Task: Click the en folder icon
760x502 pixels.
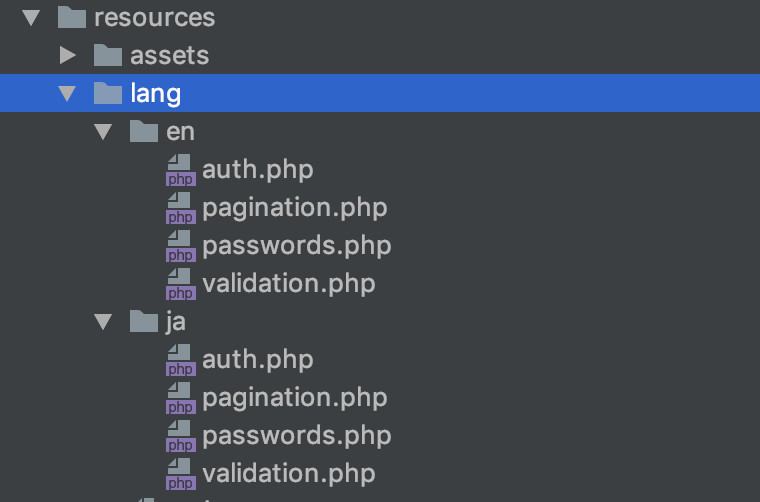Action: point(144,131)
